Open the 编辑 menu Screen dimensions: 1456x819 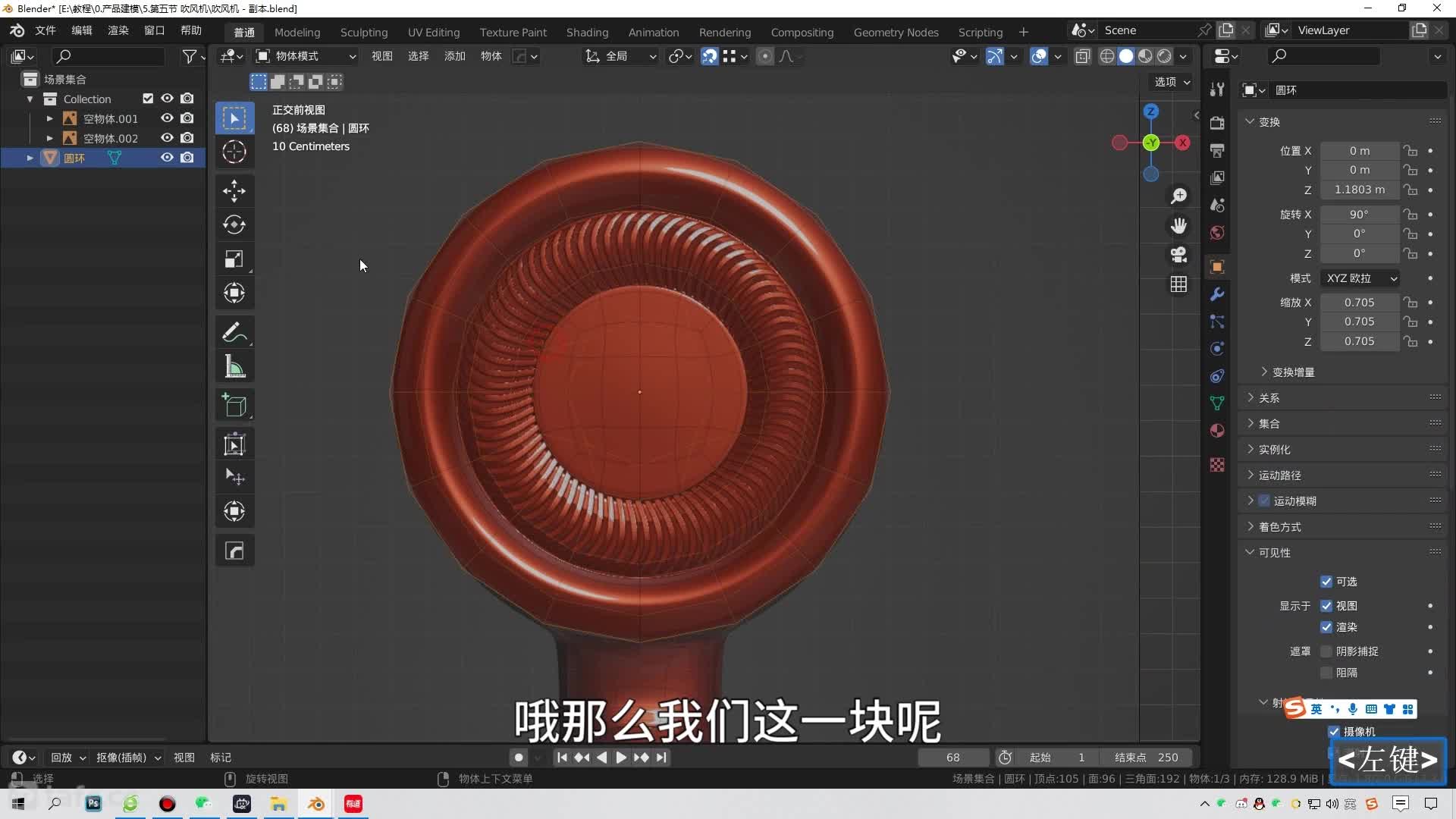tap(82, 30)
